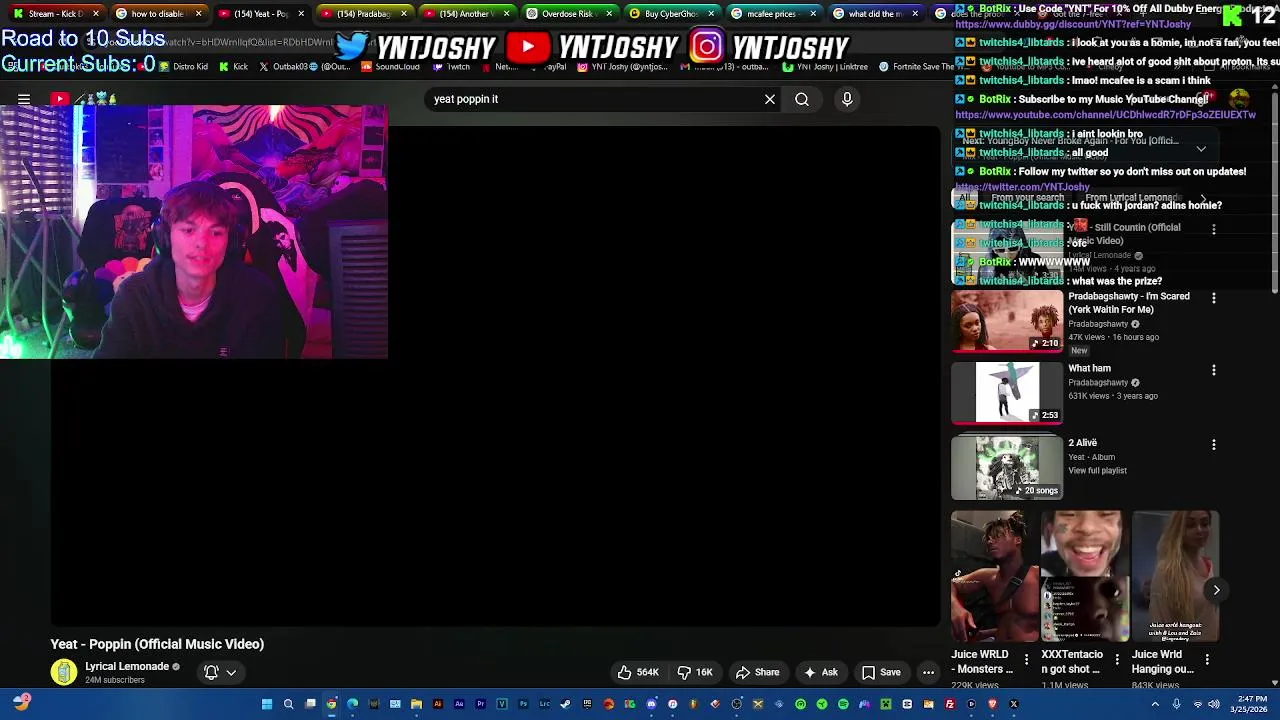
Task: Open options for Juice Wrld Hanging short
Action: (x=1207, y=658)
